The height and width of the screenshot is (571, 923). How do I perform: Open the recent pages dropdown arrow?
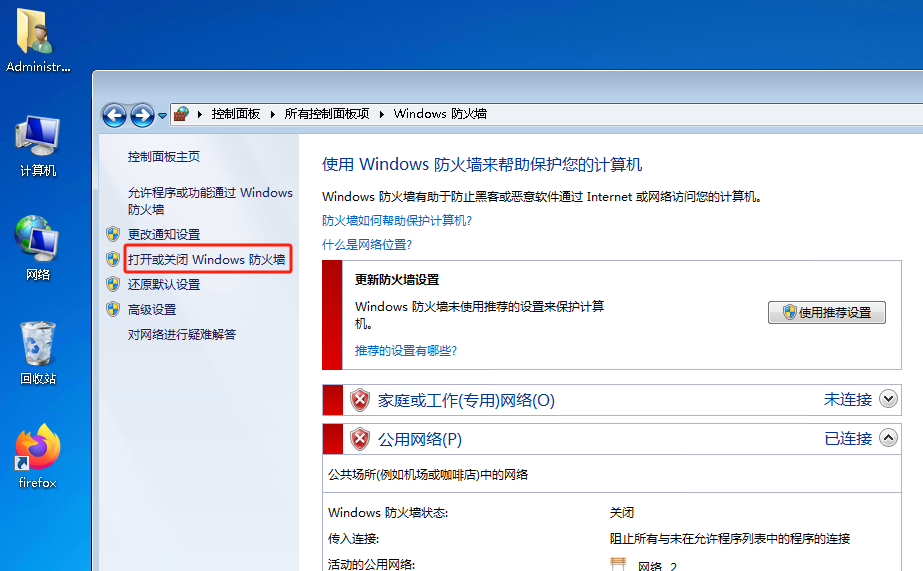point(162,116)
